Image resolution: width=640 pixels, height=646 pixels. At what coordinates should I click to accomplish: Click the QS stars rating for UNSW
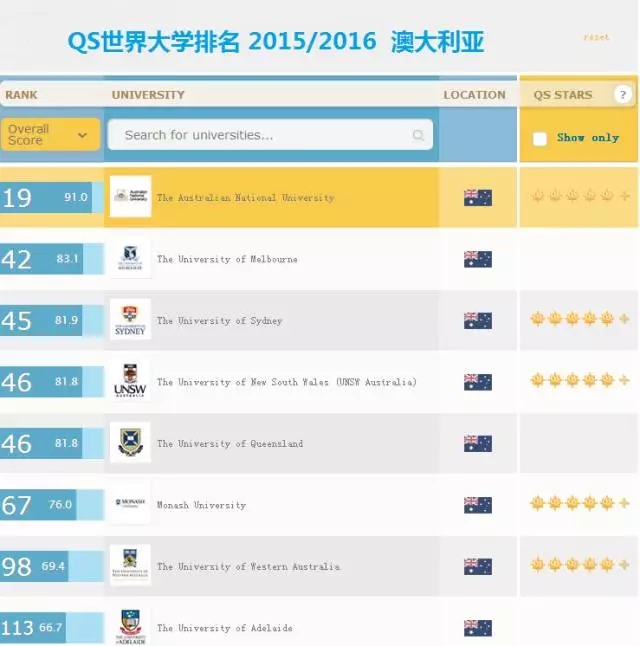click(x=580, y=380)
